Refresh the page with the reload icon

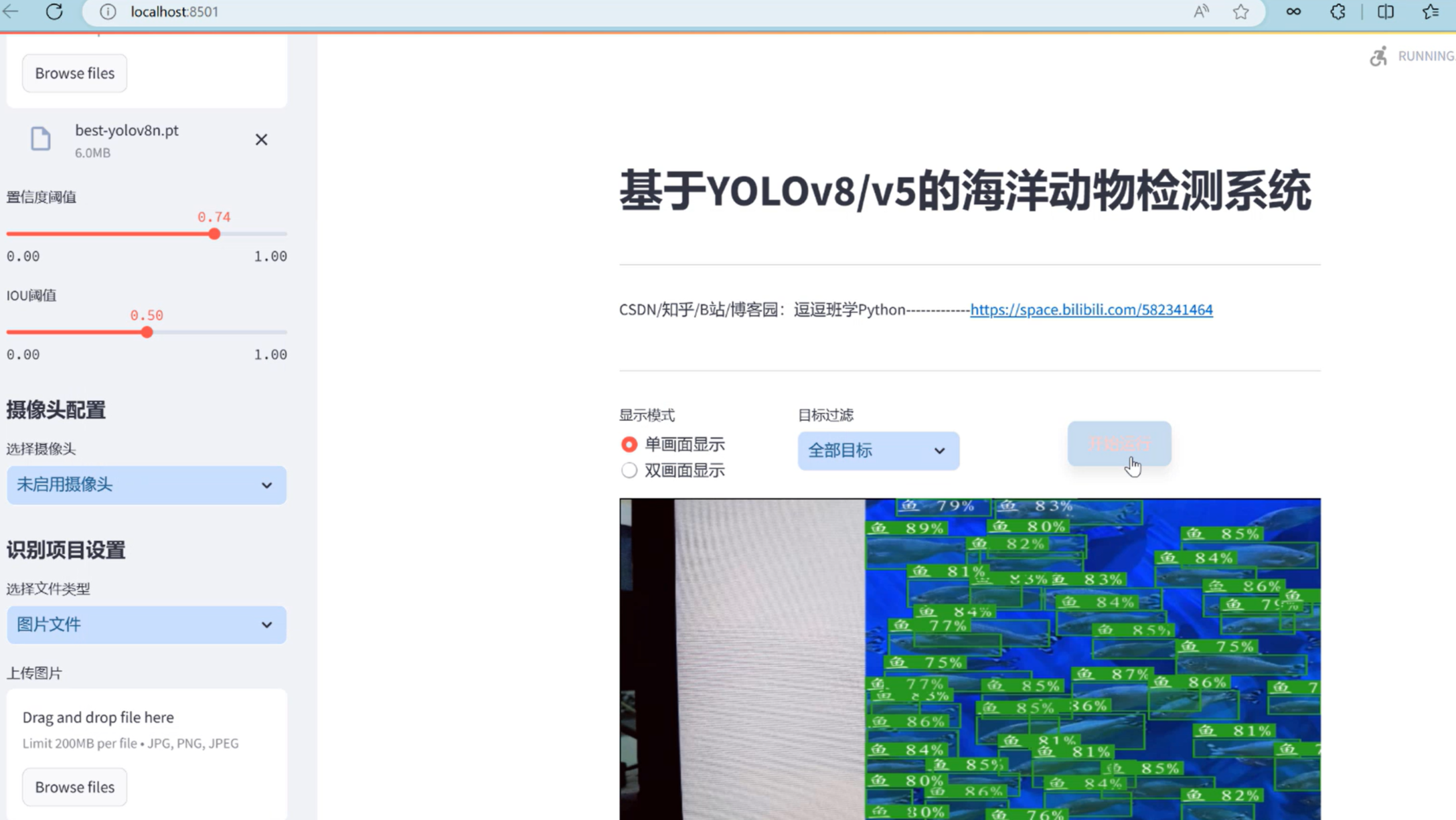click(x=55, y=11)
